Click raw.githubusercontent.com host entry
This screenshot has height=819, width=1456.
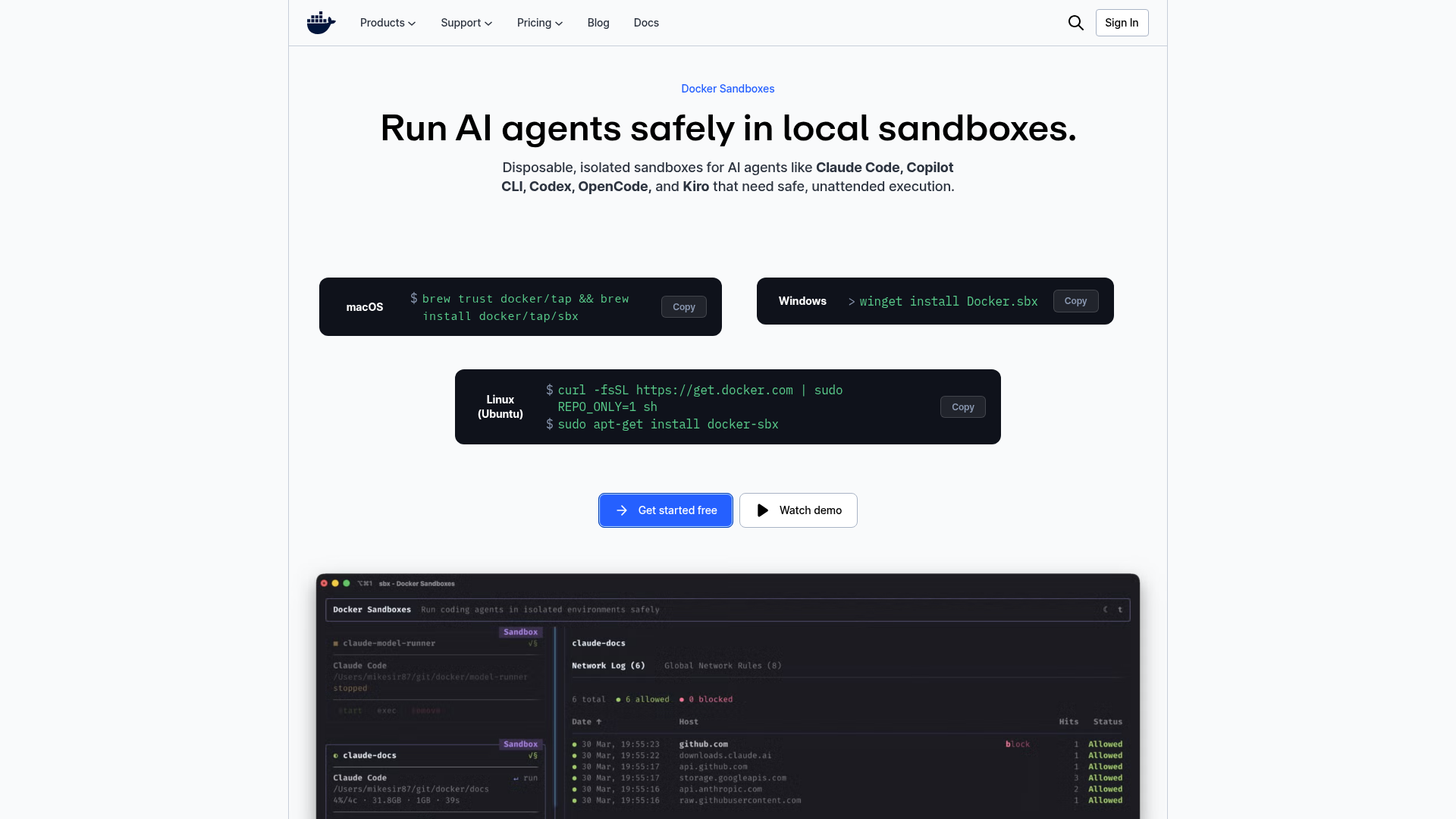pyautogui.click(x=740, y=801)
